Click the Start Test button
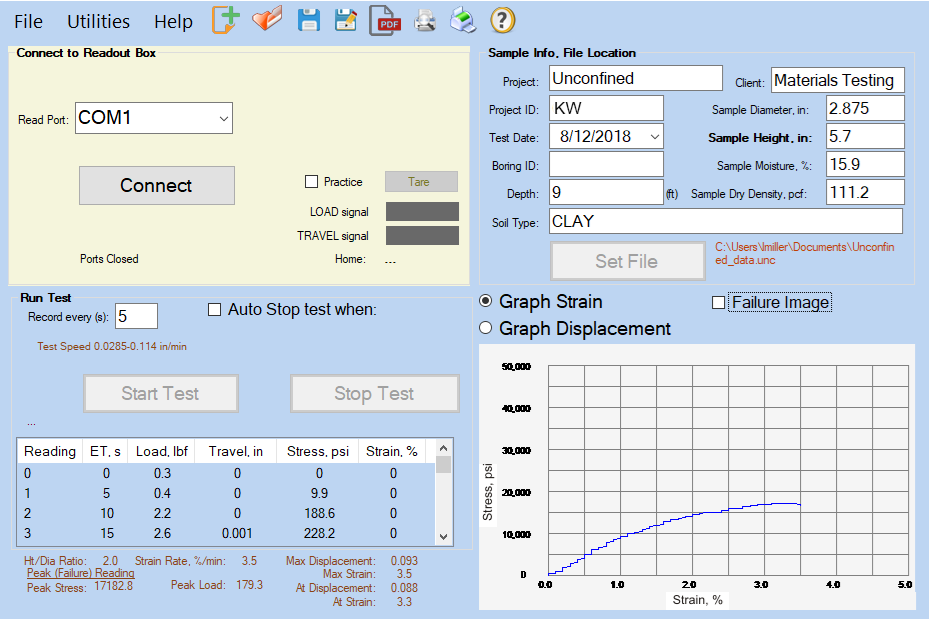The image size is (929, 619). click(161, 393)
